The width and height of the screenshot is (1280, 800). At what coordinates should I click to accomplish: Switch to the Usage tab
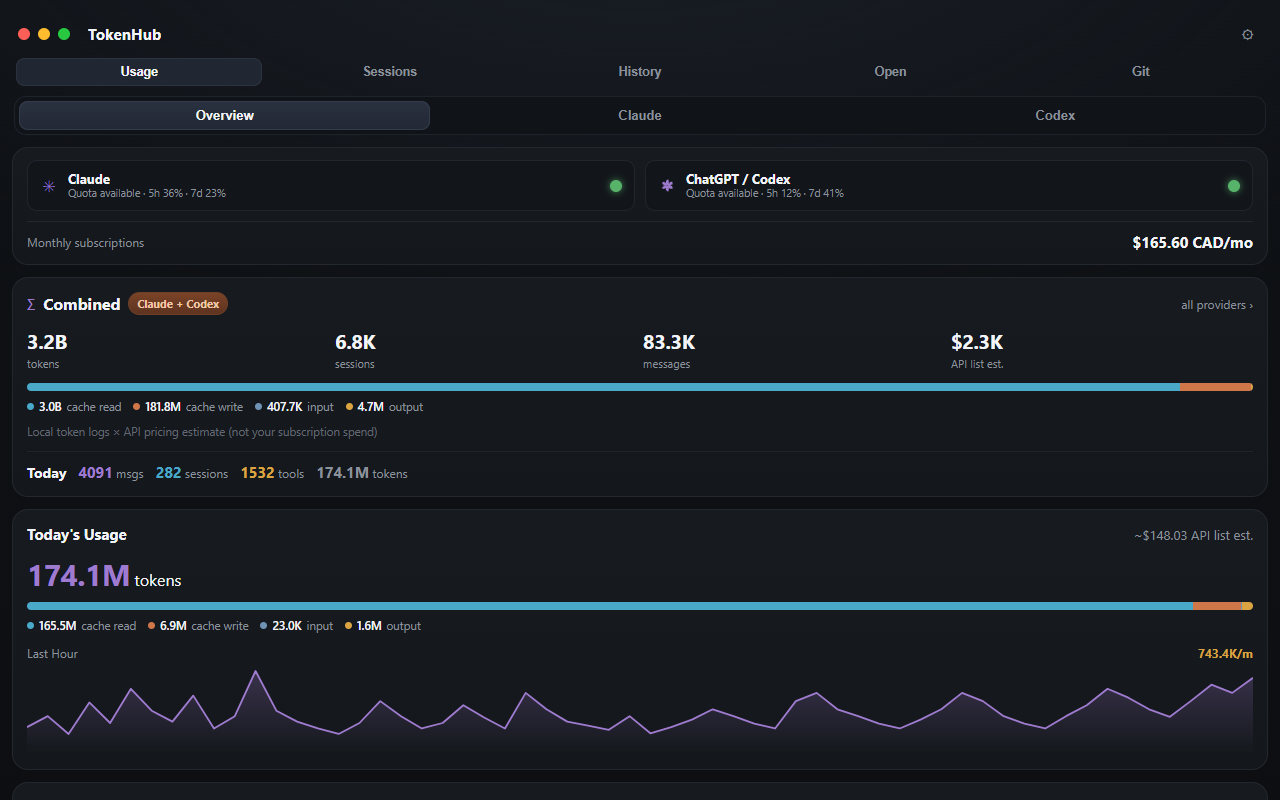coord(139,72)
